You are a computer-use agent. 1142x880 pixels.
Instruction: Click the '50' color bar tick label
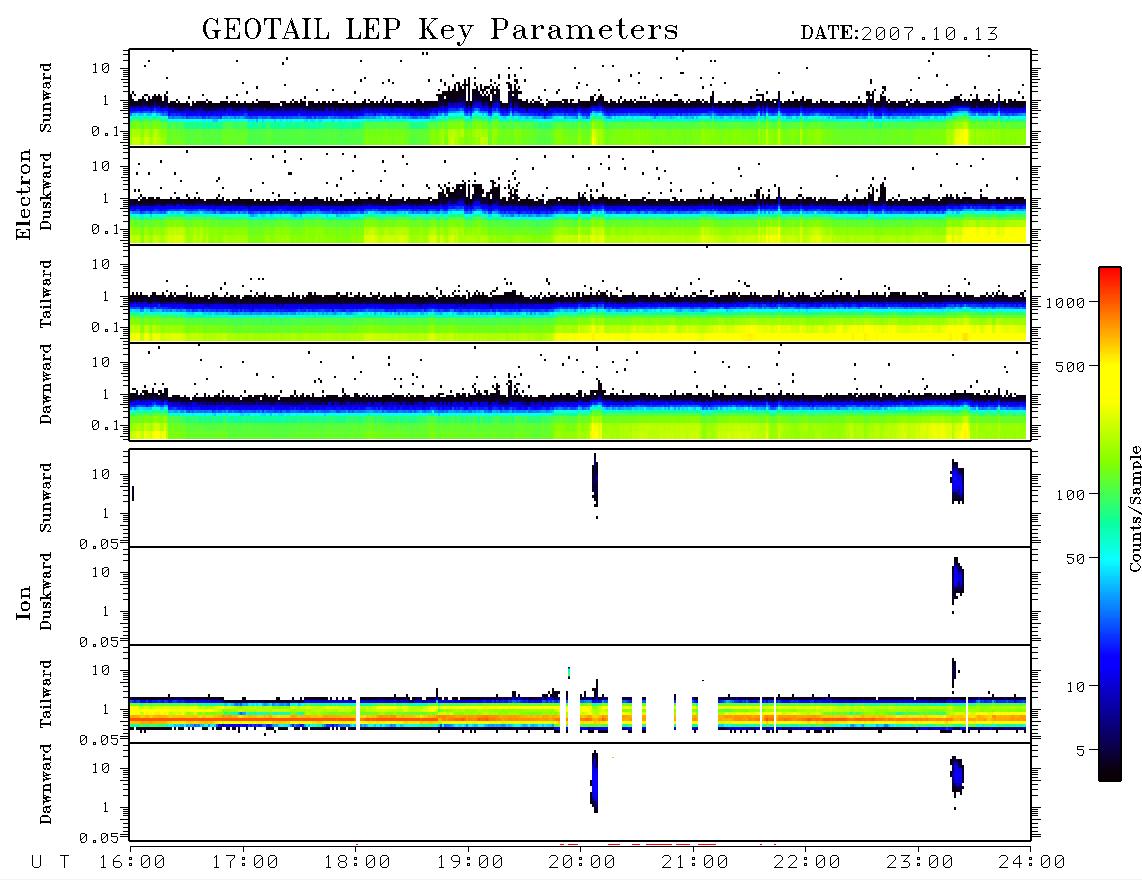(x=1076, y=559)
